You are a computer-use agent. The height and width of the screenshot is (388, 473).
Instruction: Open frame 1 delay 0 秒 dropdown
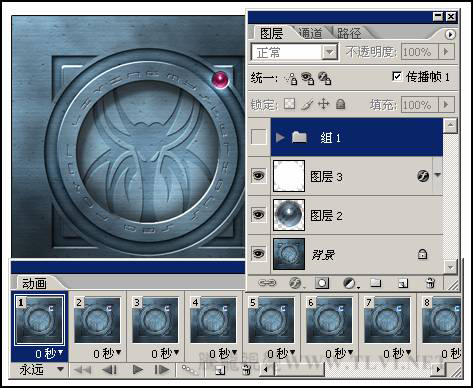coord(49,353)
